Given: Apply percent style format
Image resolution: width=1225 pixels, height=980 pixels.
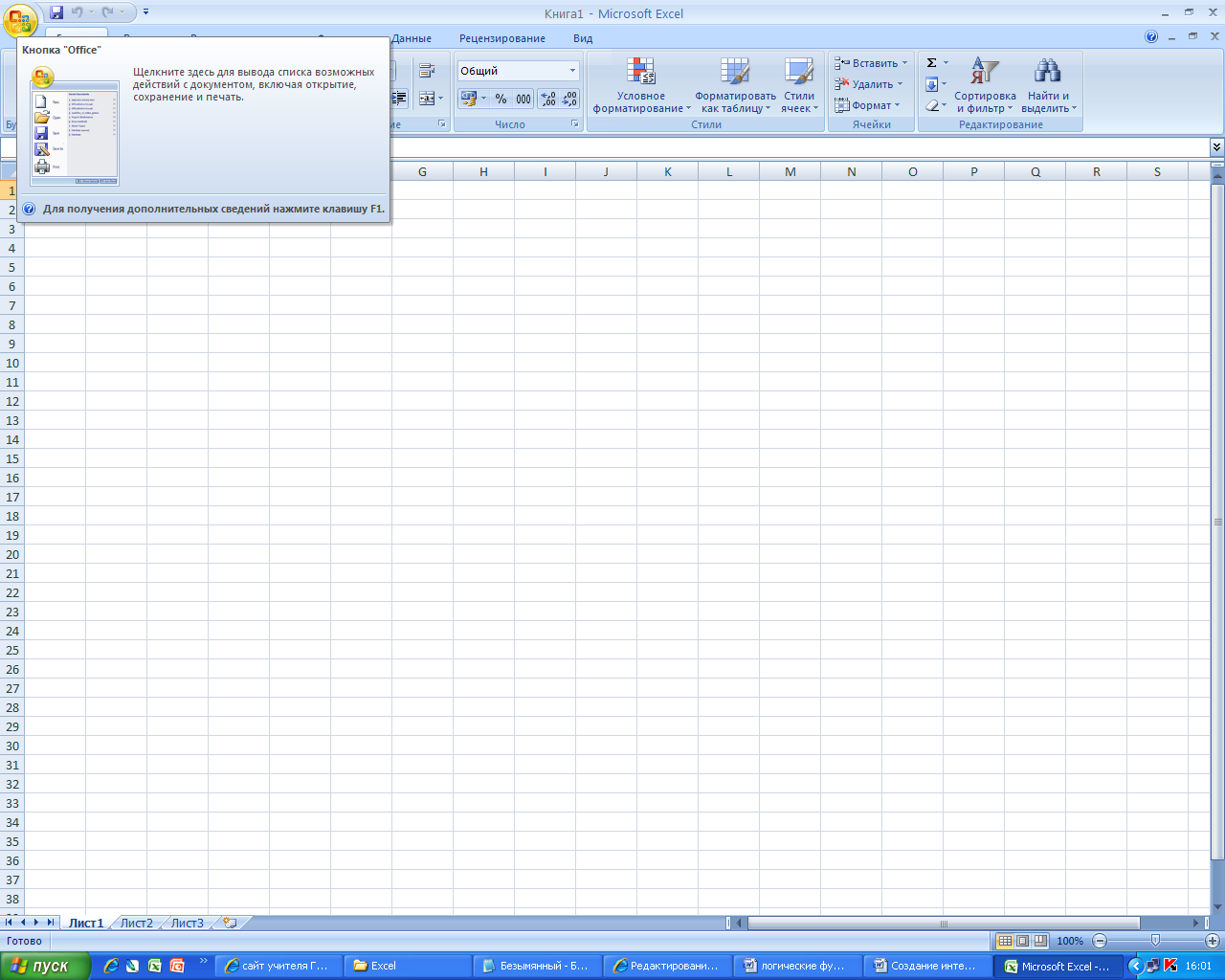Looking at the screenshot, I should pyautogui.click(x=501, y=99).
